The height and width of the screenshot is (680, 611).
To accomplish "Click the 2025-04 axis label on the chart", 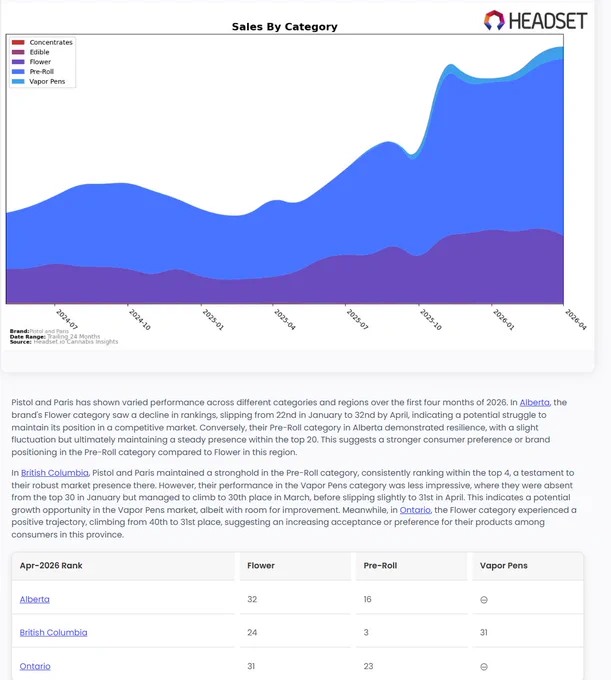I will coord(284,319).
